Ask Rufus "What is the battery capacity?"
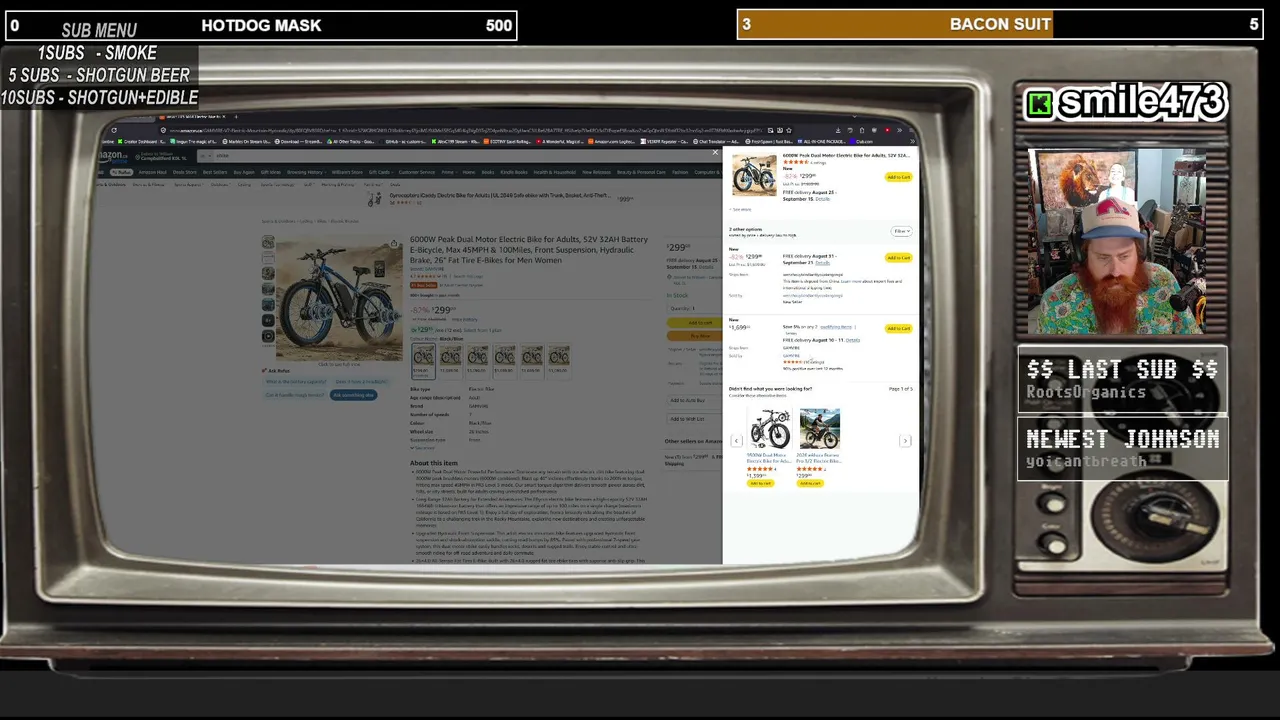 [296, 382]
